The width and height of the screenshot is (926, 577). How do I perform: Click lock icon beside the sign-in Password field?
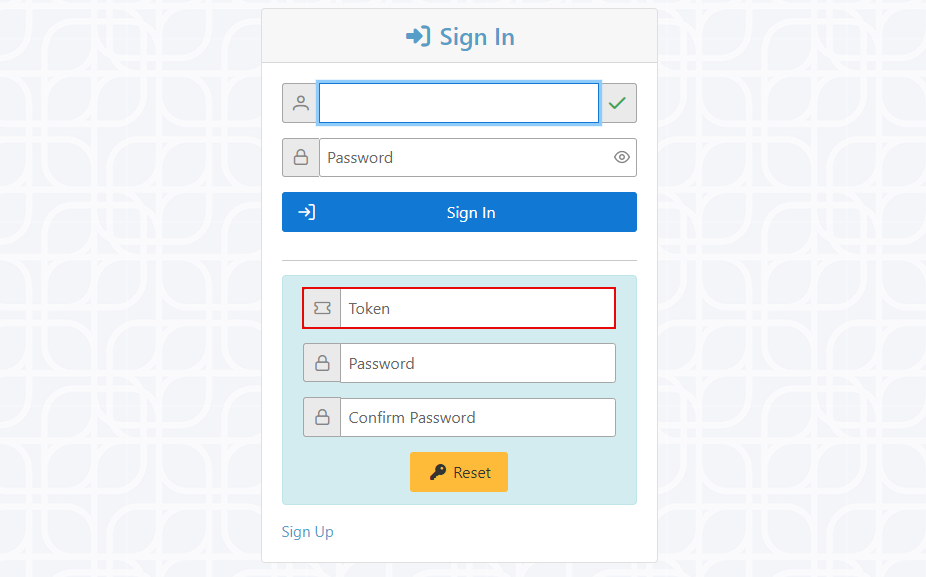300,157
